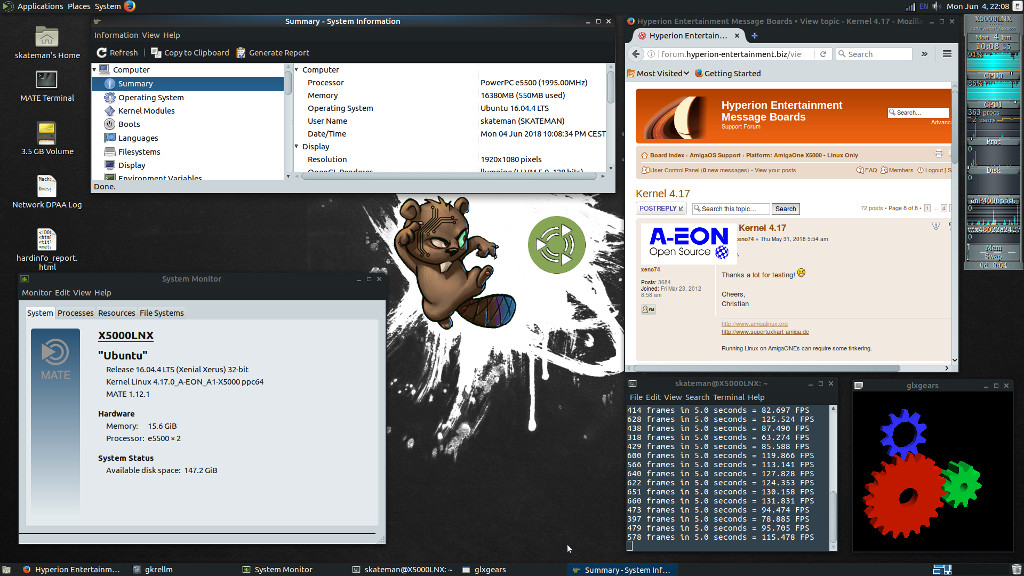
Task: Click the Generate Report toolbar icon
Action: point(241,52)
